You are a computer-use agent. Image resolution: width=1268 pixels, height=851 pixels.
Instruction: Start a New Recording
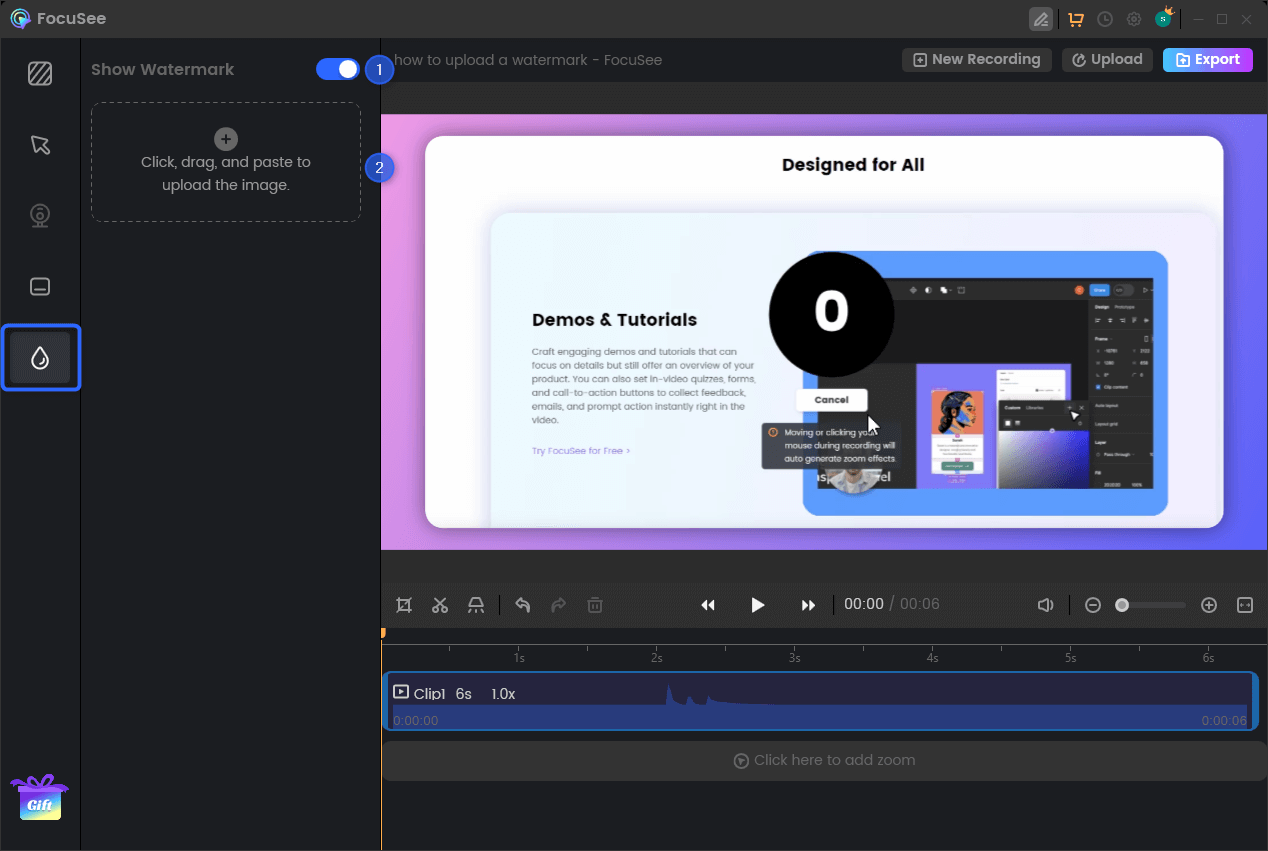tap(977, 60)
